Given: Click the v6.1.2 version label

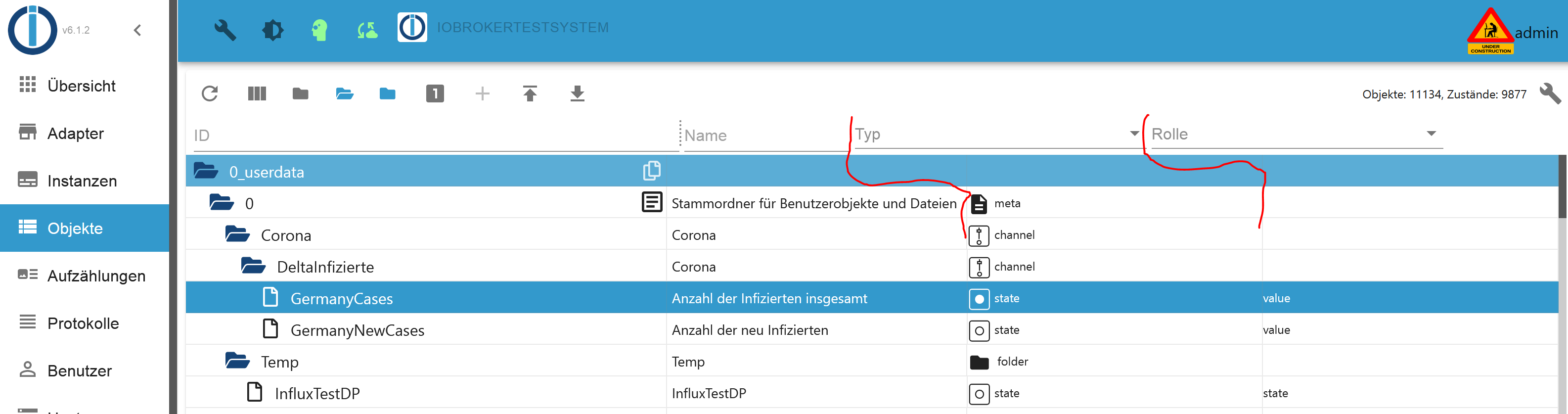Looking at the screenshot, I should click(76, 30).
